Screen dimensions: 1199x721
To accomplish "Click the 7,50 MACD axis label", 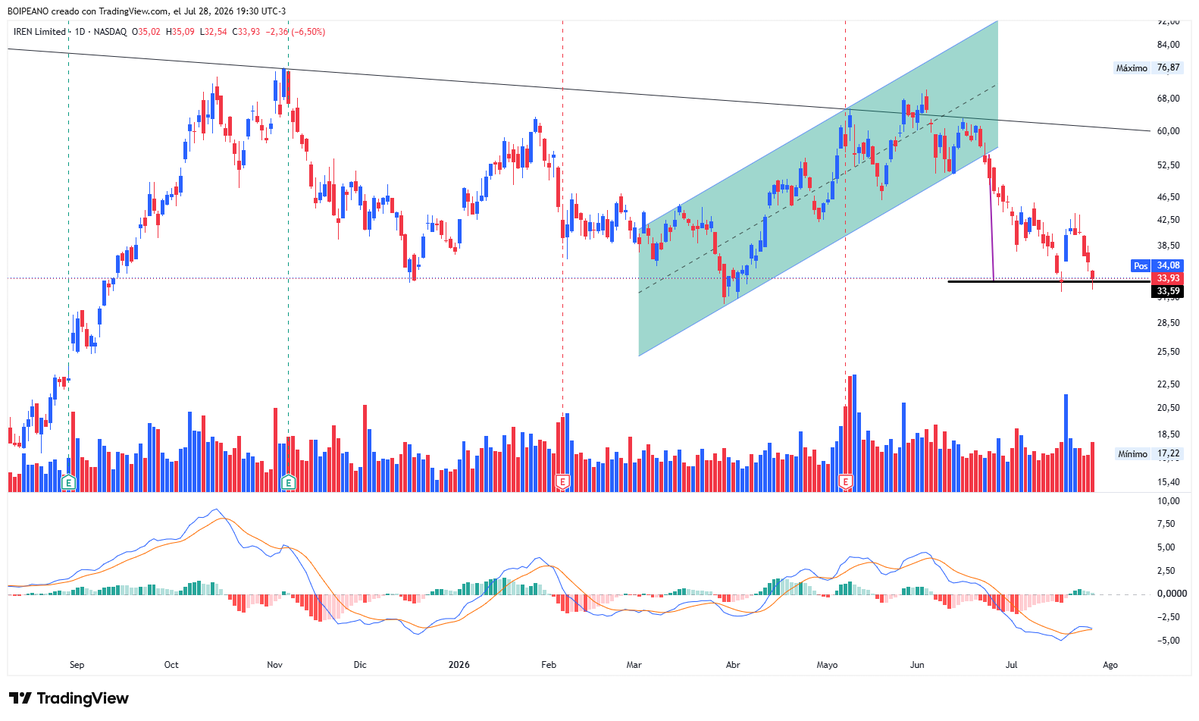I will (1167, 525).
